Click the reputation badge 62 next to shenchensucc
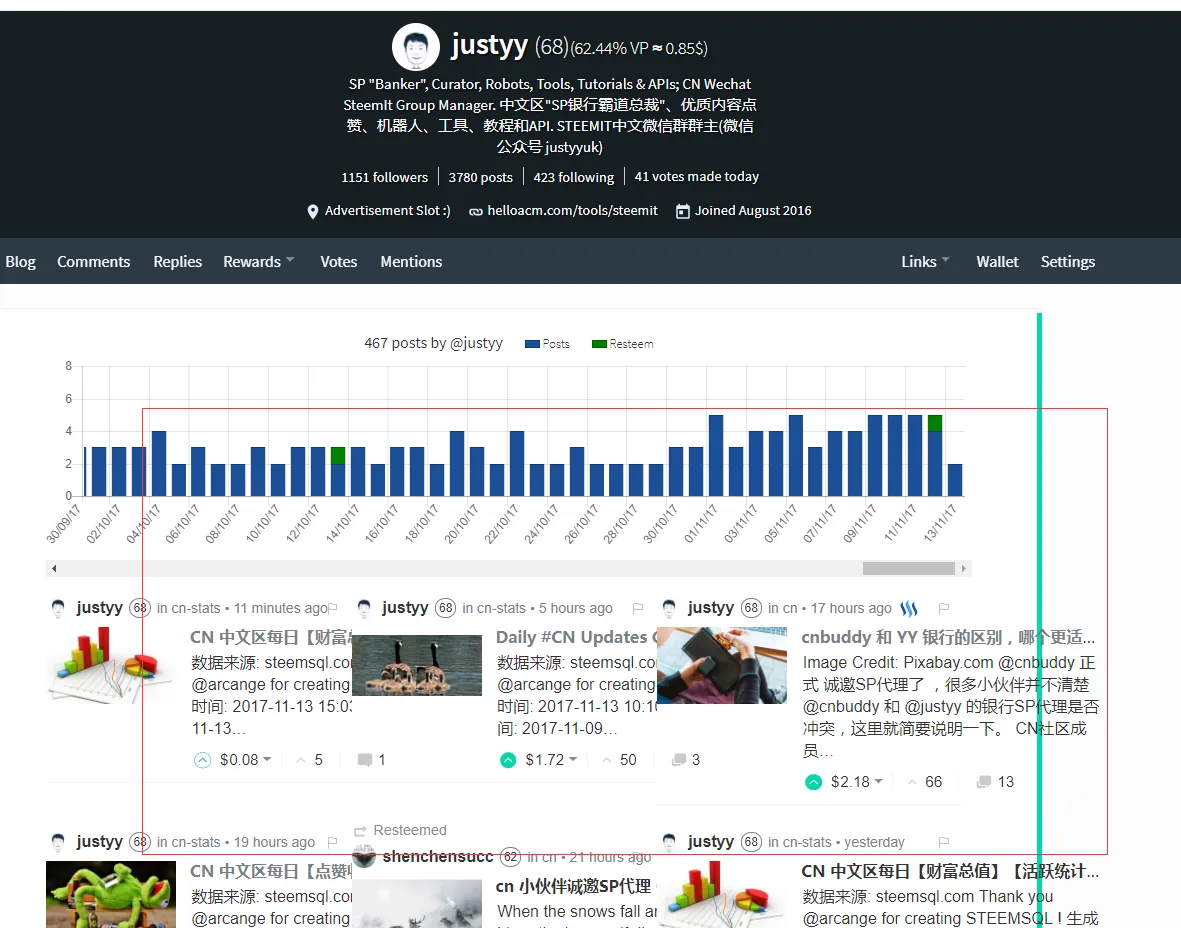 [x=511, y=856]
